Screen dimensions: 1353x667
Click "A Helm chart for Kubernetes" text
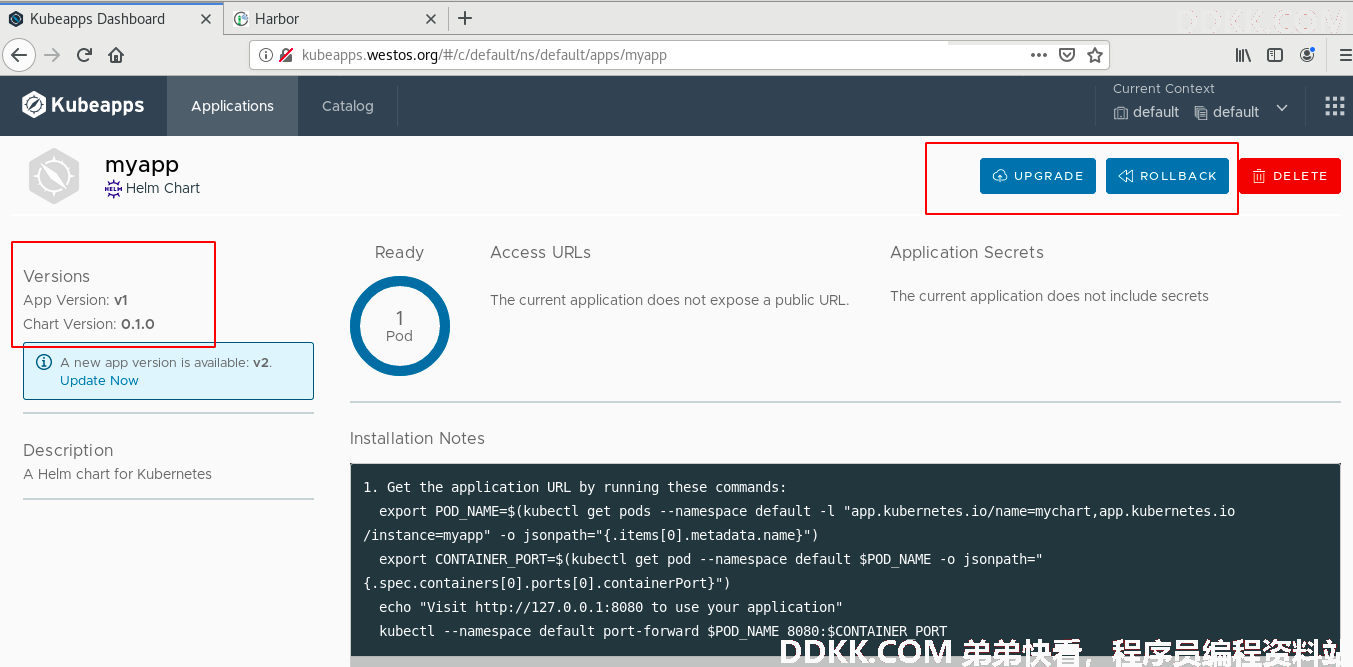coord(117,474)
